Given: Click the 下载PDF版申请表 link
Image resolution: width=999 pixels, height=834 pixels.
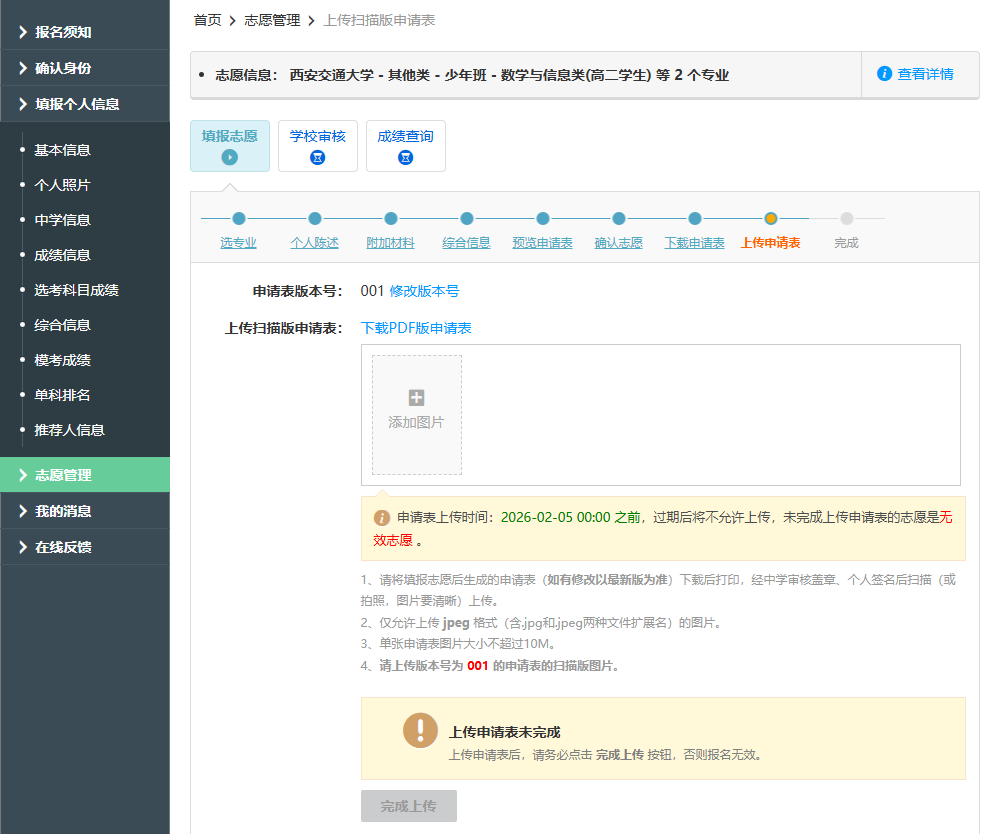Looking at the screenshot, I should click(x=416, y=328).
